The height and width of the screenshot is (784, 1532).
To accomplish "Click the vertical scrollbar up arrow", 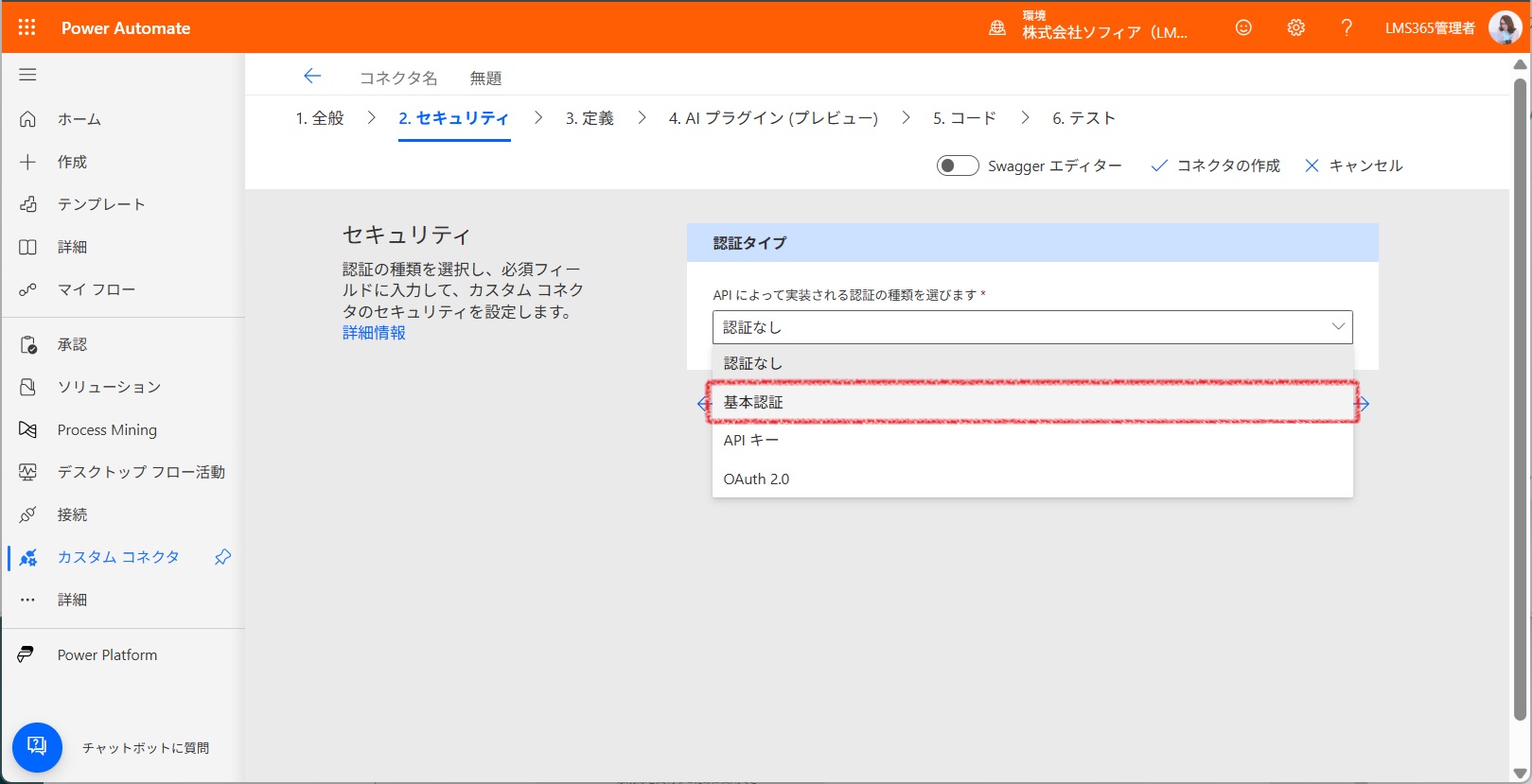I will click(1520, 64).
